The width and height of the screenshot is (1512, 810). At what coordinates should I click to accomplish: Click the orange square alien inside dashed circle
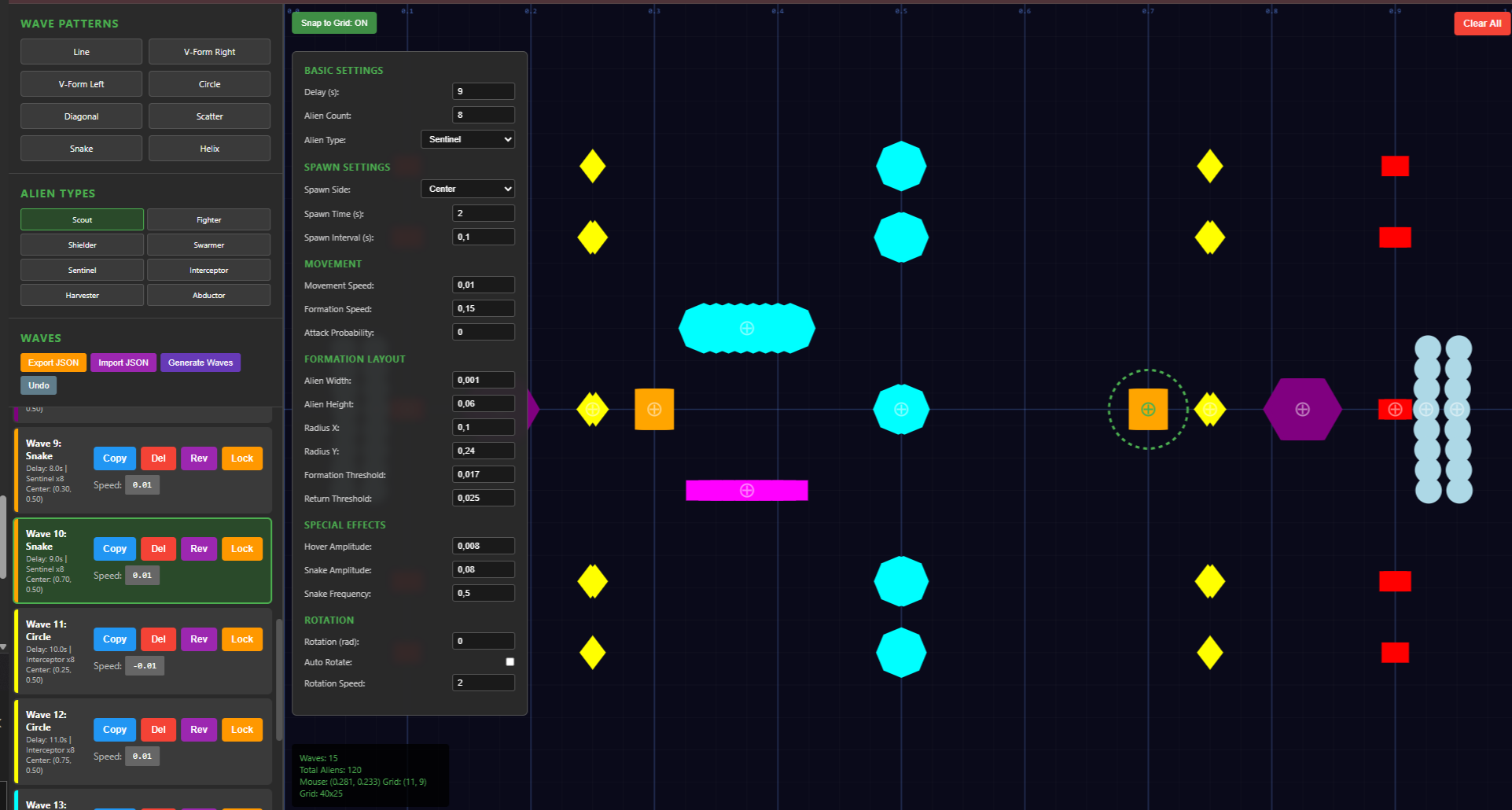[x=1147, y=409]
